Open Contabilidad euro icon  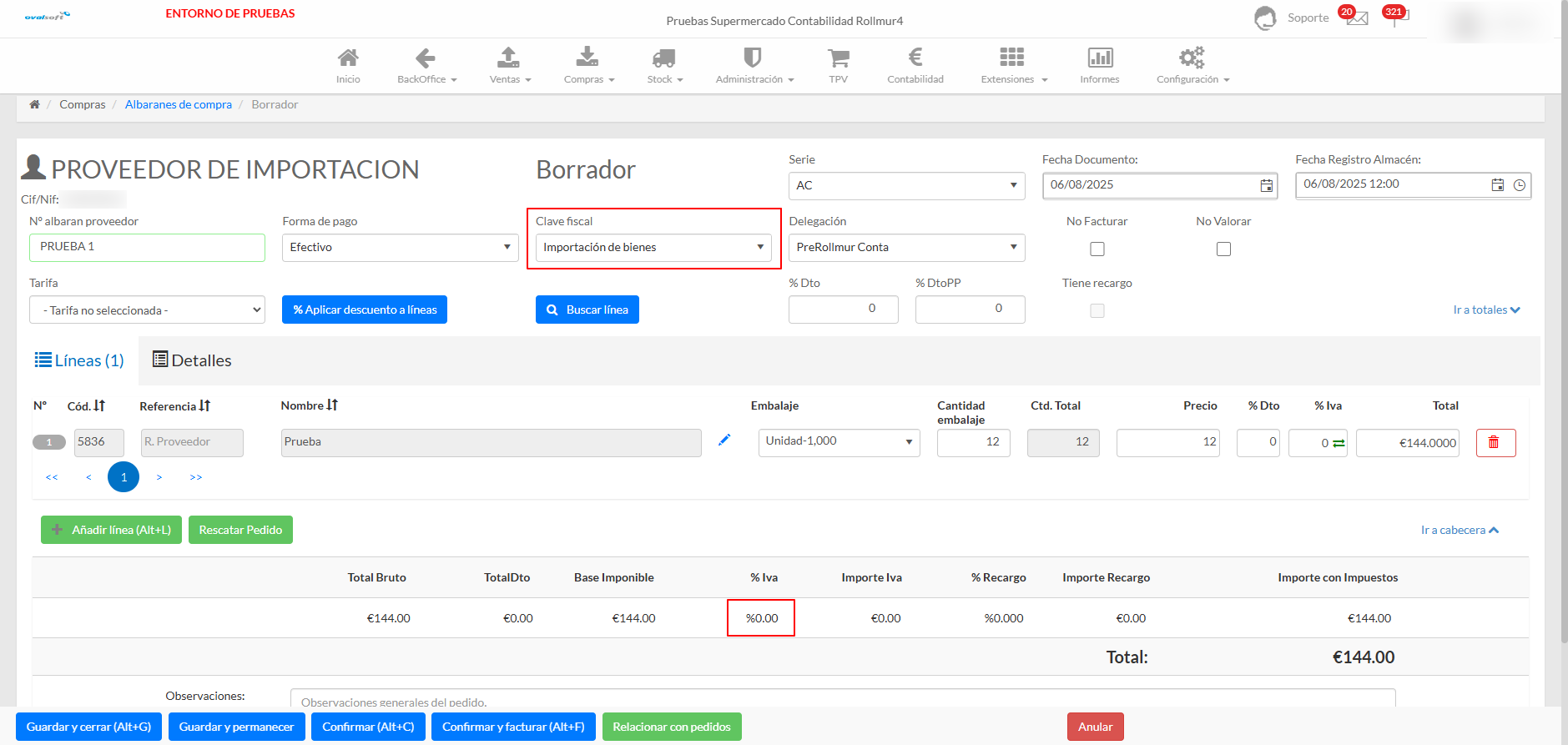(915, 58)
